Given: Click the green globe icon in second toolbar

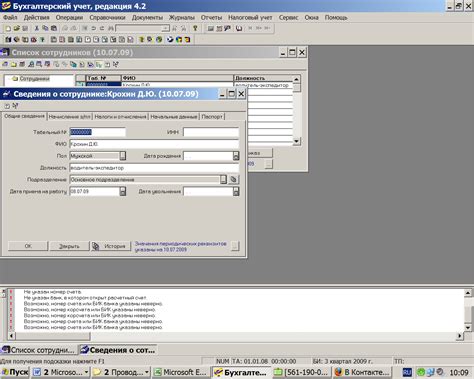Looking at the screenshot, I should pos(159,40).
